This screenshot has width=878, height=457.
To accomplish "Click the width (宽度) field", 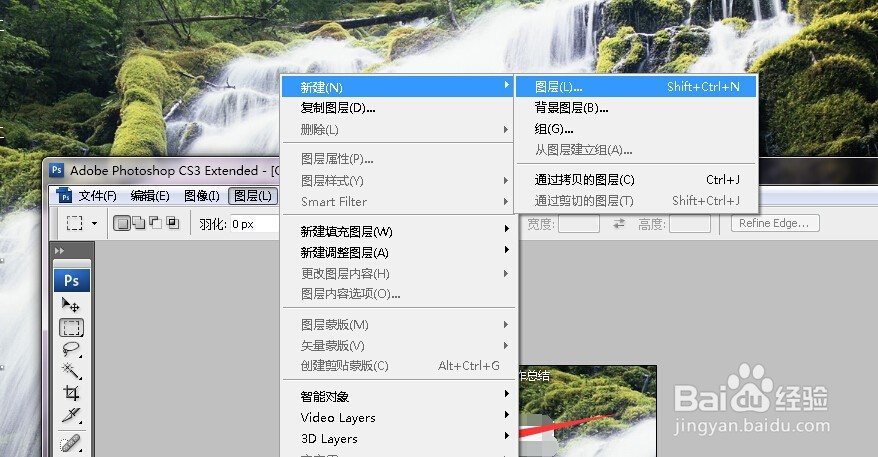I will click(x=579, y=224).
